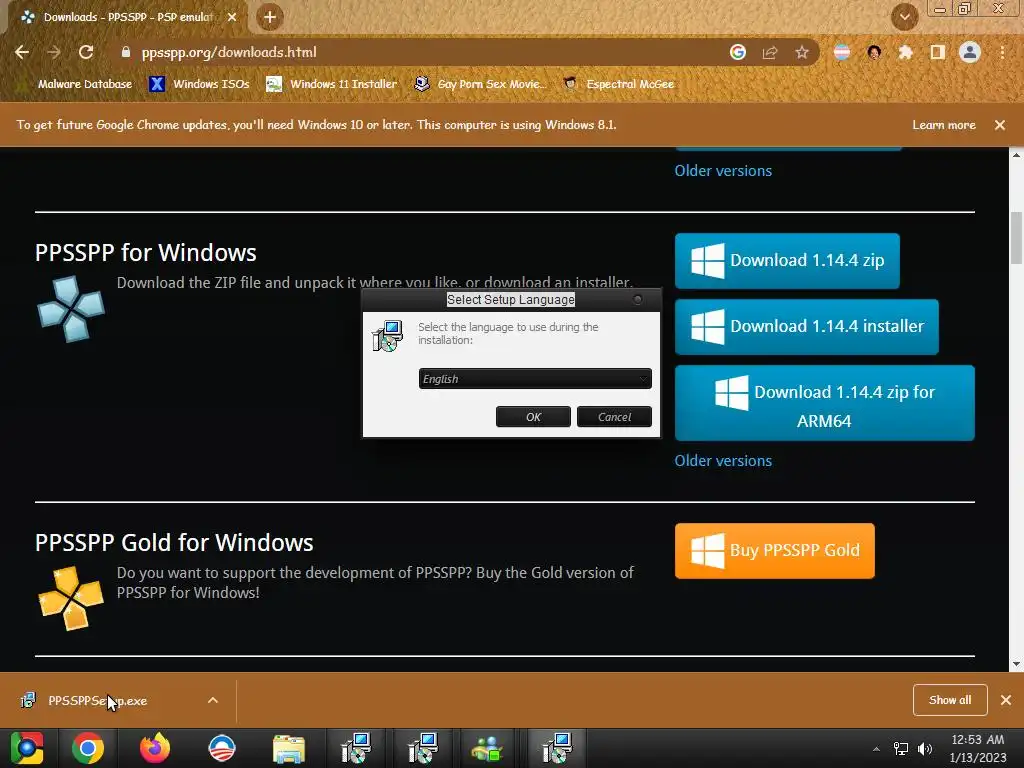The height and width of the screenshot is (768, 1024).
Task: Click the scrollbar up arrow
Action: click(x=1016, y=155)
